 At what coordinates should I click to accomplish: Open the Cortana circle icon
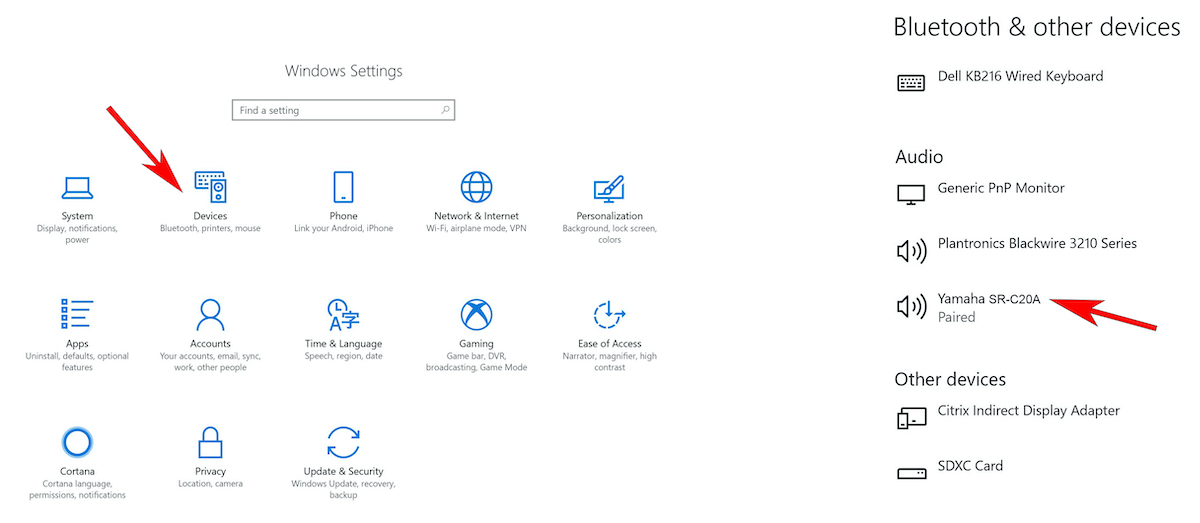[x=77, y=442]
